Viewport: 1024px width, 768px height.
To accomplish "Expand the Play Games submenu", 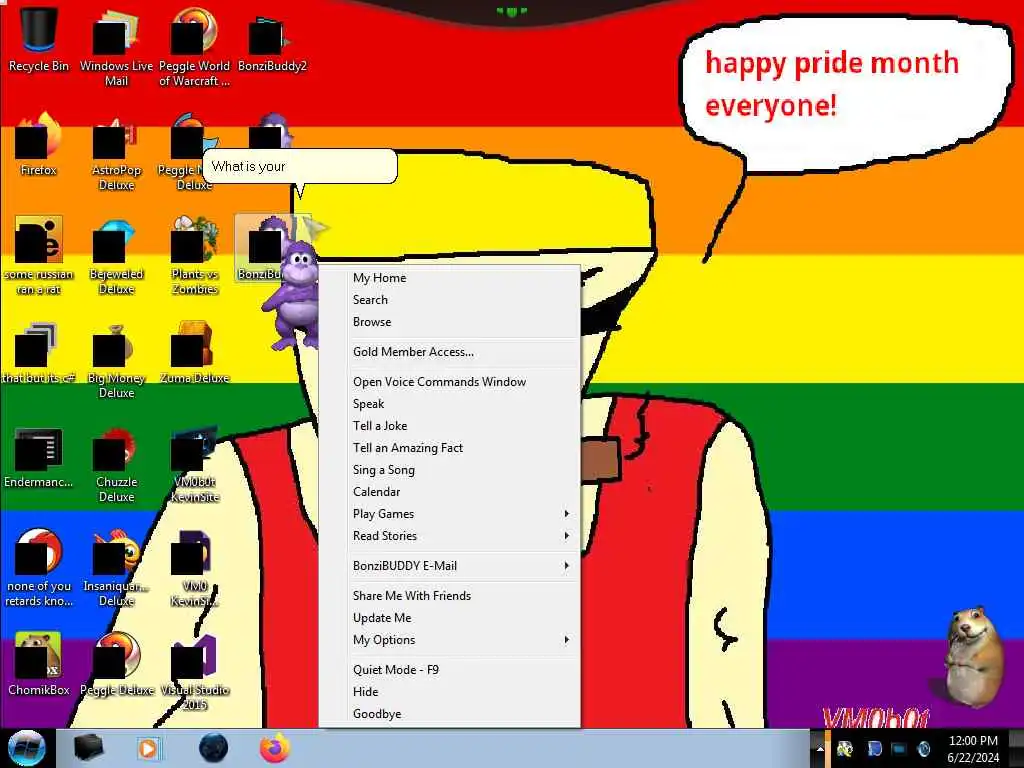I will [461, 514].
